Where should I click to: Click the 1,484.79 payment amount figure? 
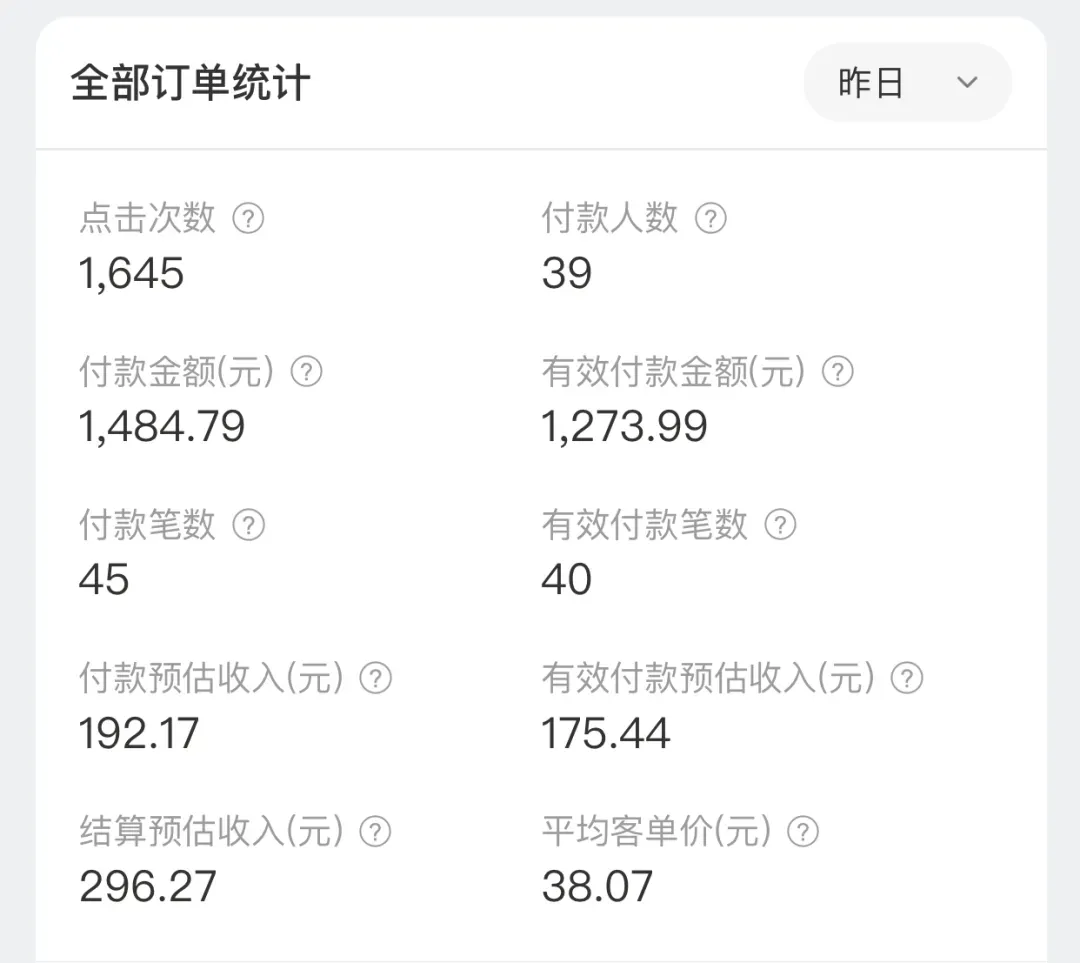[161, 426]
